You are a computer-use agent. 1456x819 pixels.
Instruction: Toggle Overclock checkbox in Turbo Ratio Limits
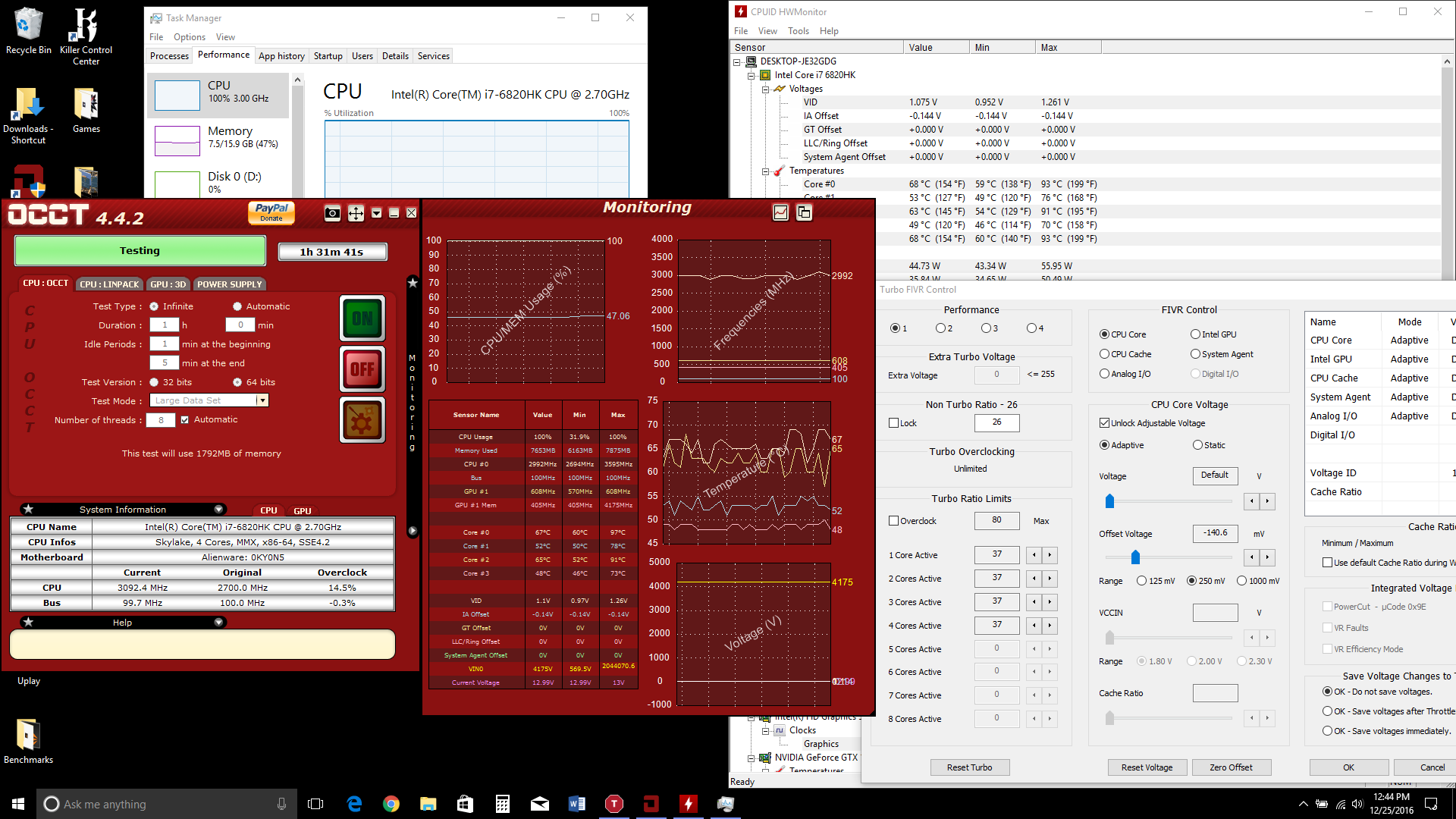click(x=893, y=521)
